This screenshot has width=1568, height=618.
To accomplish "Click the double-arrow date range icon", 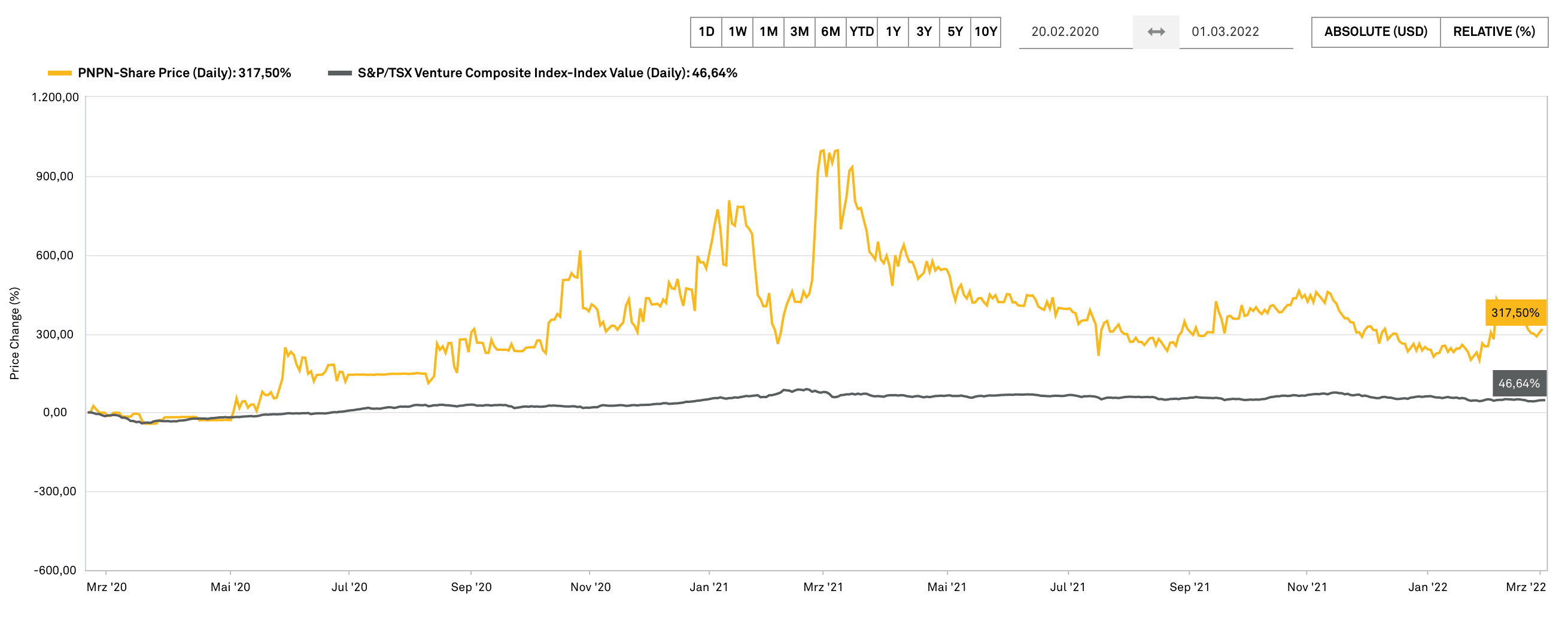I will (1155, 32).
